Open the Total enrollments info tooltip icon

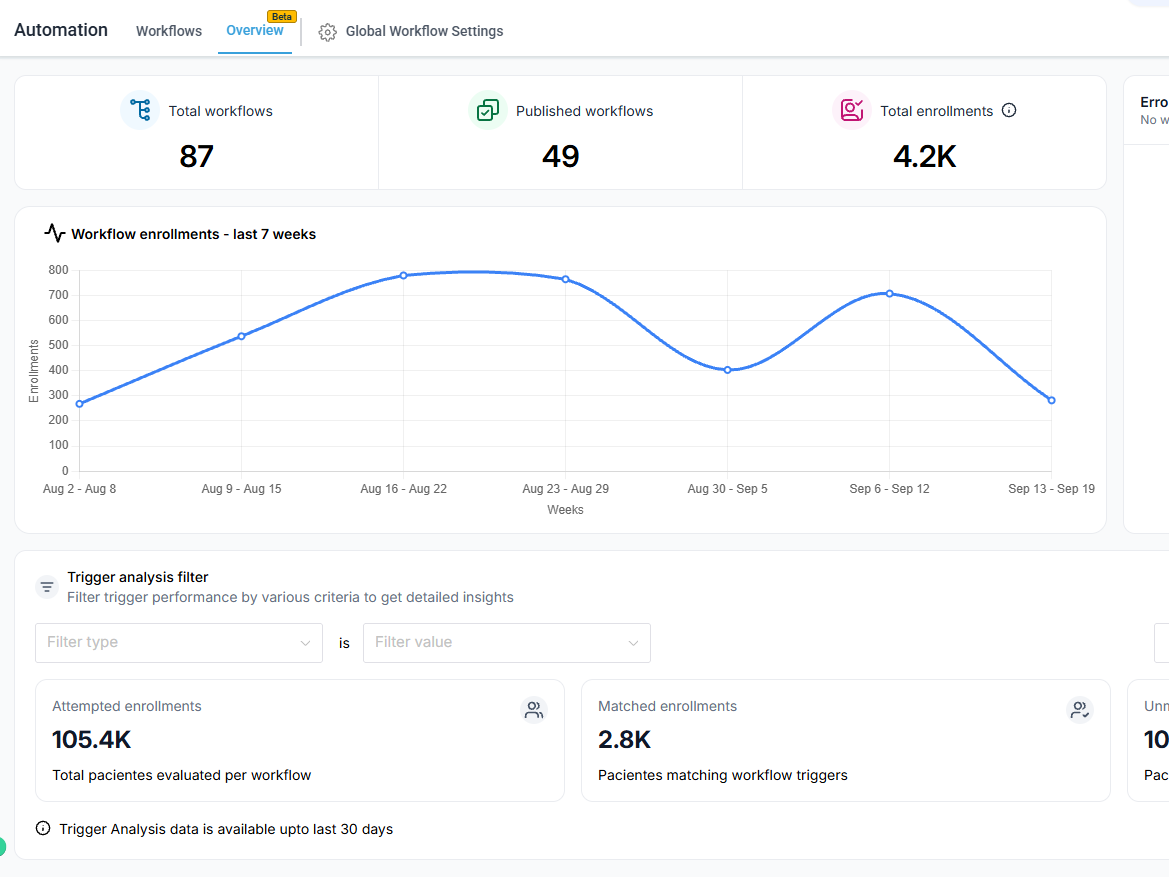click(1009, 110)
